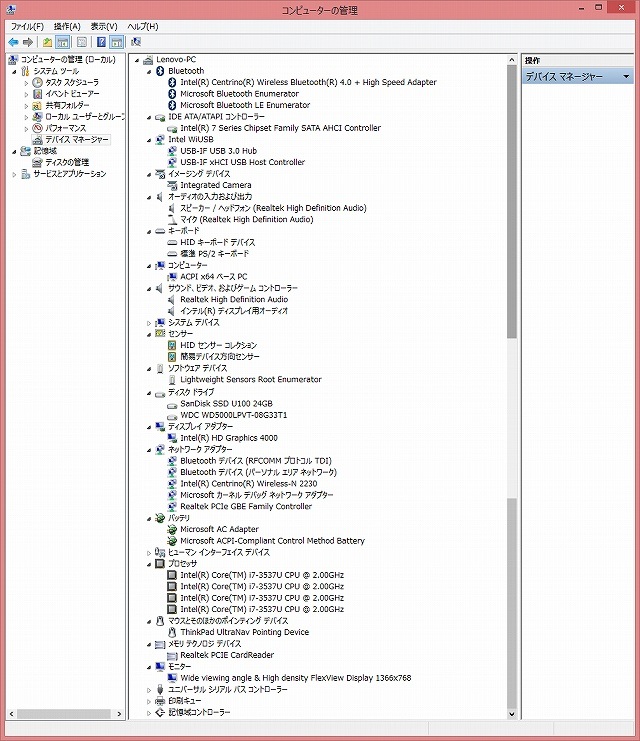Click the SanDisk SSD U100 drive icon
Screen dimensions: 640x741
coord(172,404)
